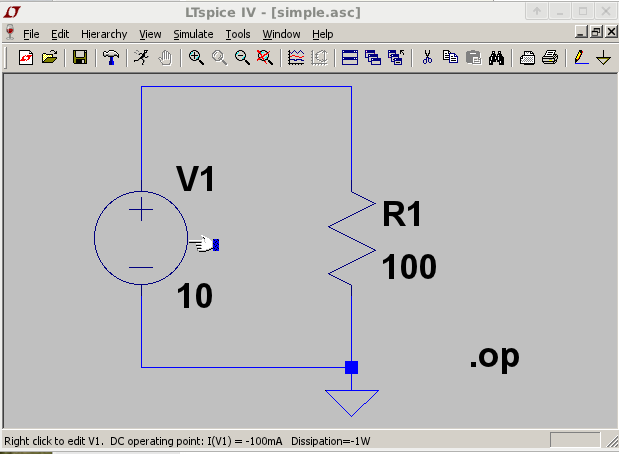Click the resistance value 100 text
This screenshot has width=619, height=454.
[409, 267]
